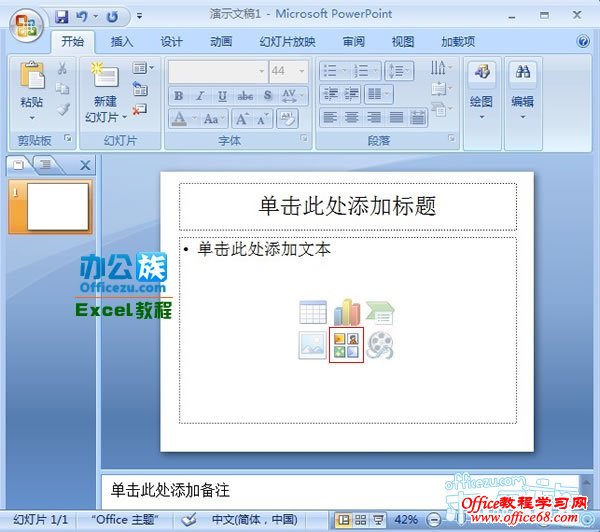Open the font size dropdown showing 44
The image size is (600, 532).
point(287,71)
